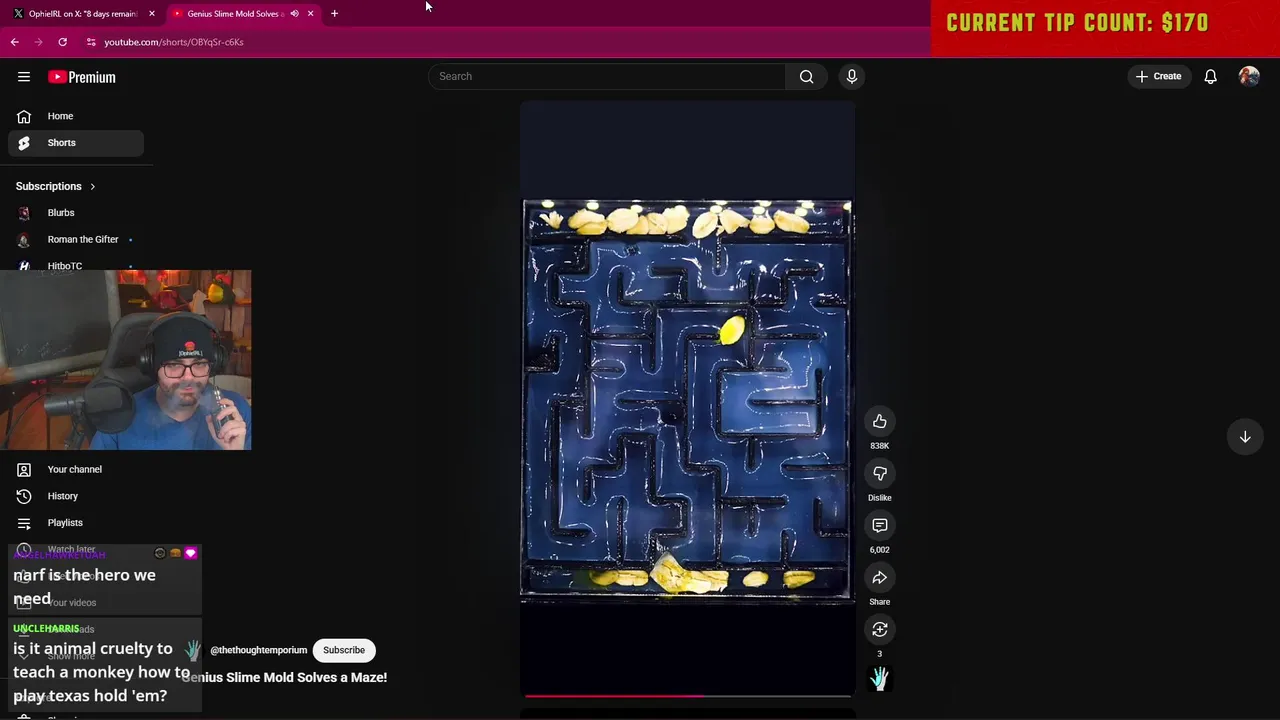The image size is (1280, 720).
Task: Open @thethoughtemporium channel link
Action: [258, 650]
